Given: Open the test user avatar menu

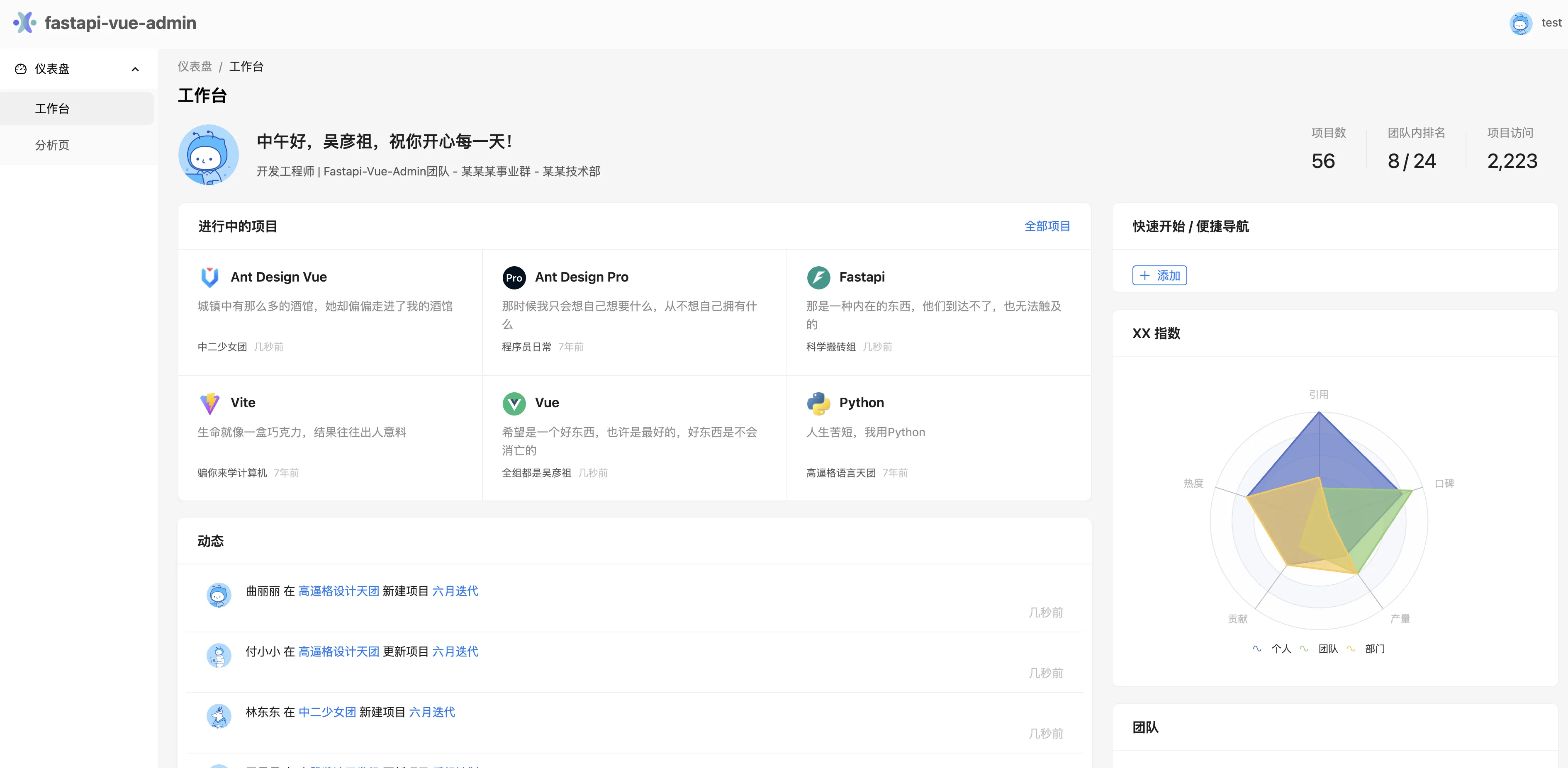Looking at the screenshot, I should (1521, 23).
